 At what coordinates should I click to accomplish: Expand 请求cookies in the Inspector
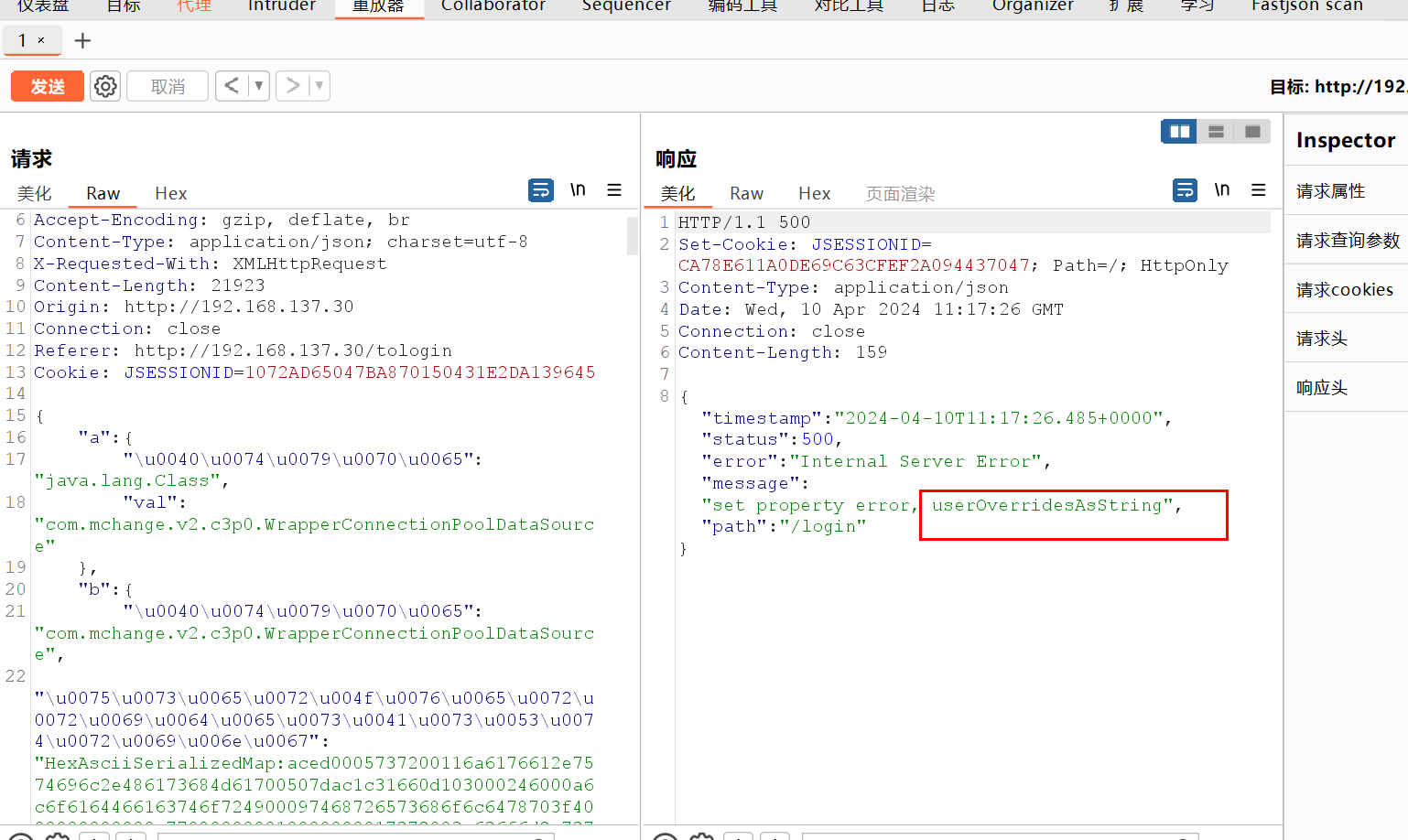1347,289
